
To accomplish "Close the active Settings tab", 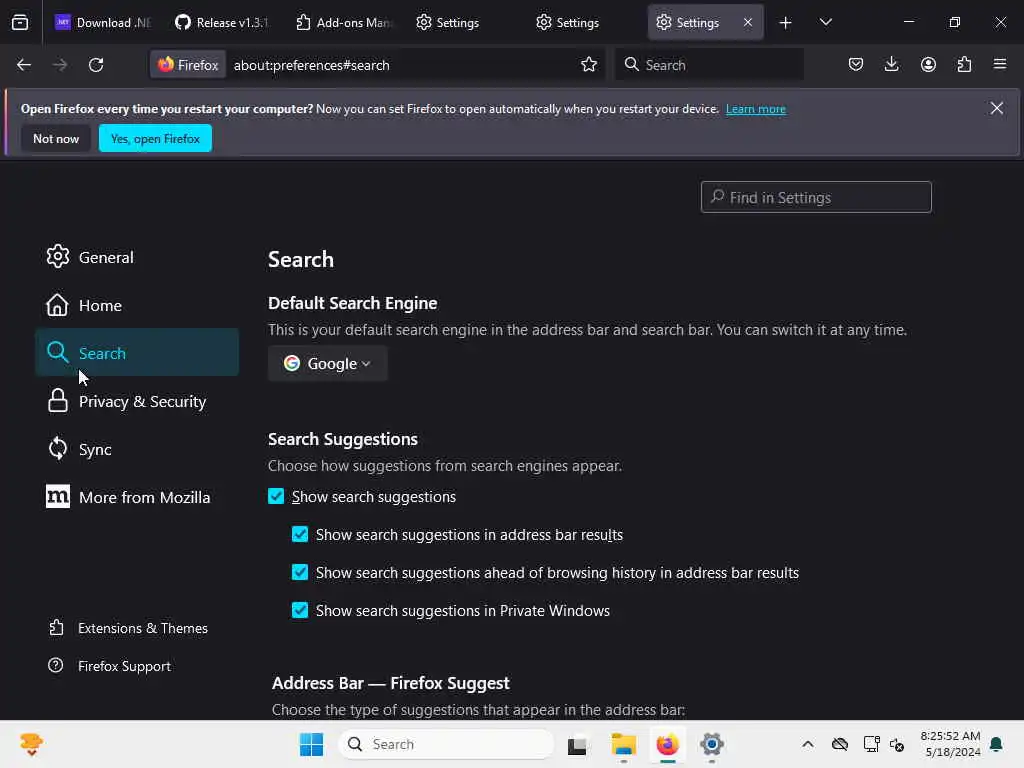I will point(748,22).
